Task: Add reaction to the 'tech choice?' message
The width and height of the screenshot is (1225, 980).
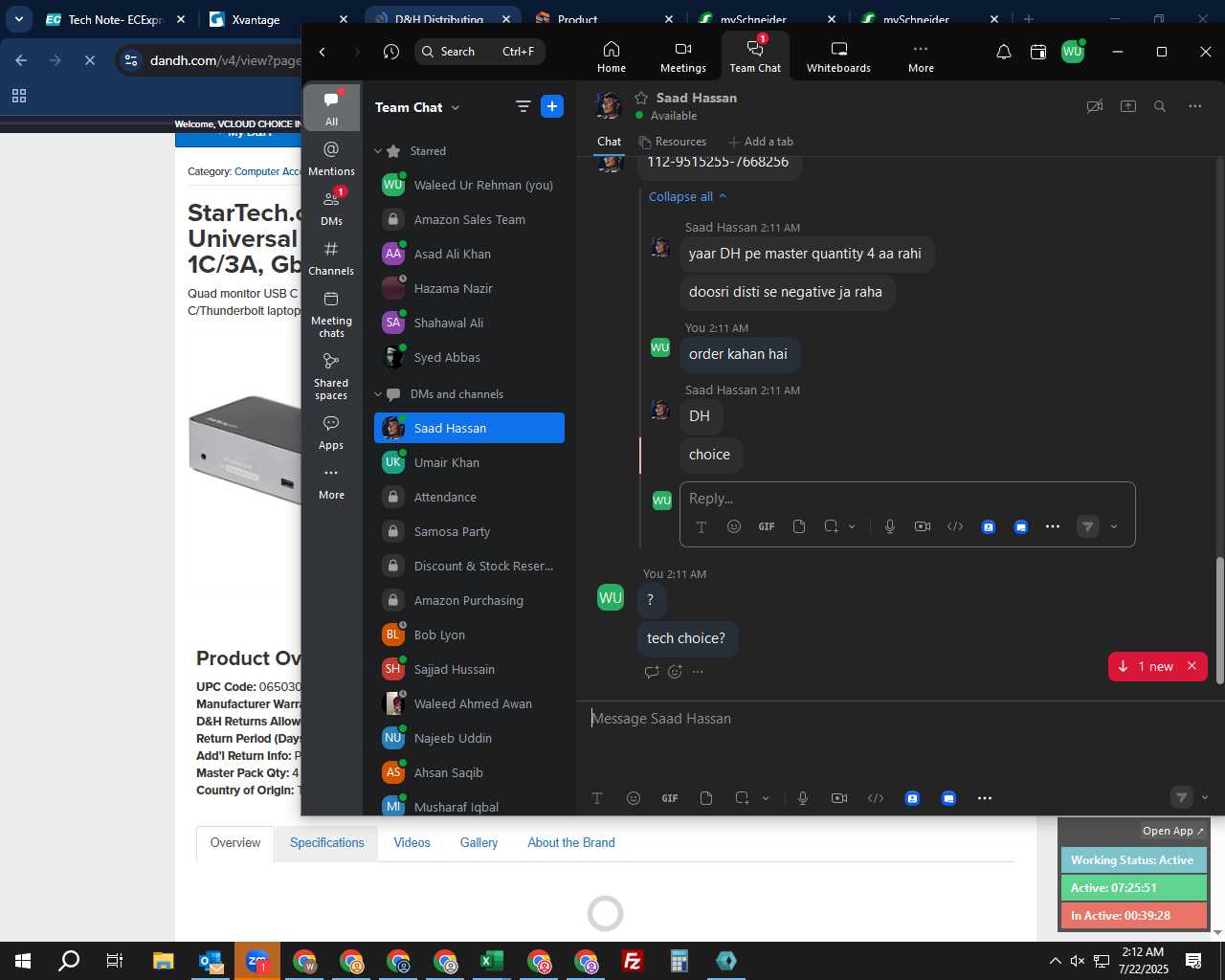Action: tap(675, 672)
